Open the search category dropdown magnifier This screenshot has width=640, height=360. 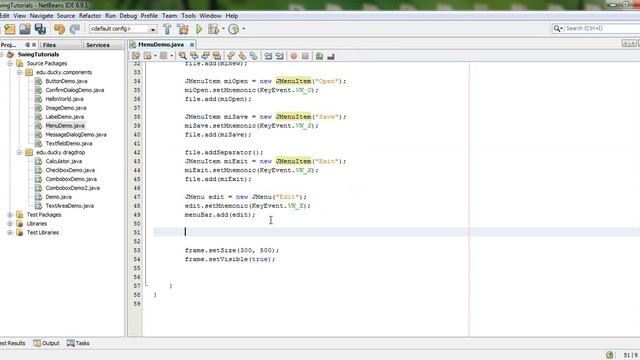(x=558, y=28)
